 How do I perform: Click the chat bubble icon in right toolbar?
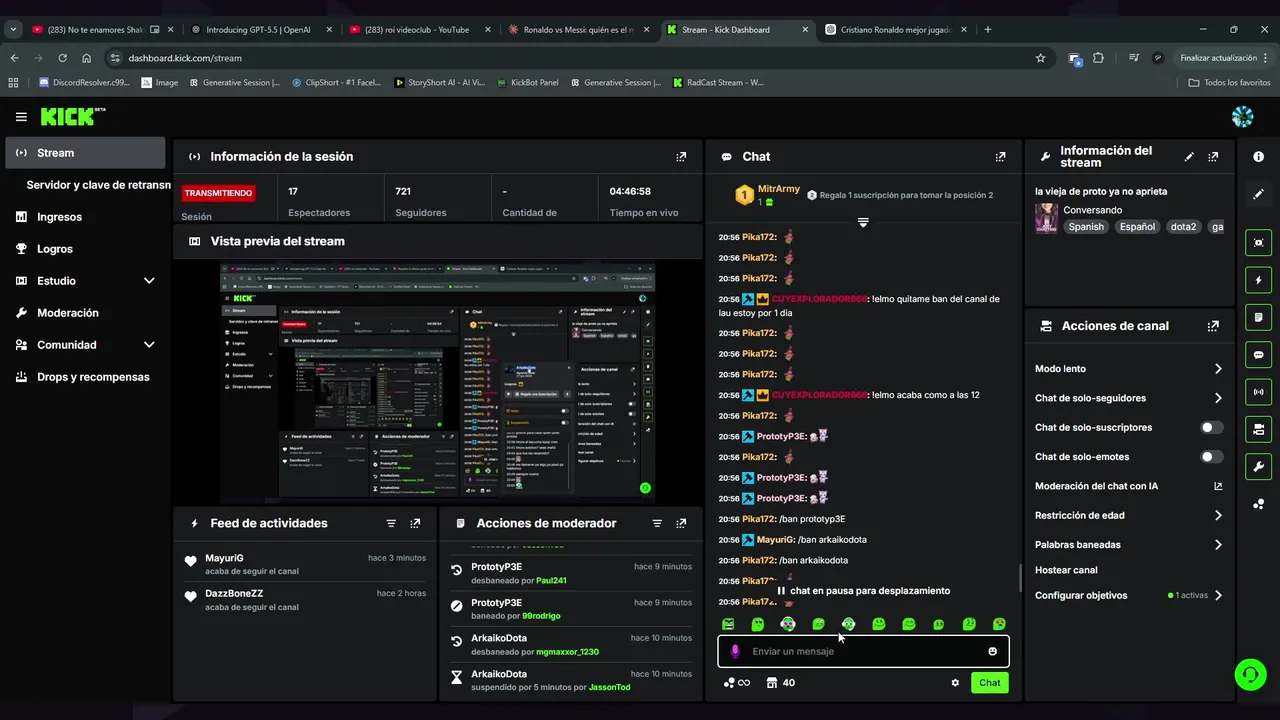pos(1258,355)
